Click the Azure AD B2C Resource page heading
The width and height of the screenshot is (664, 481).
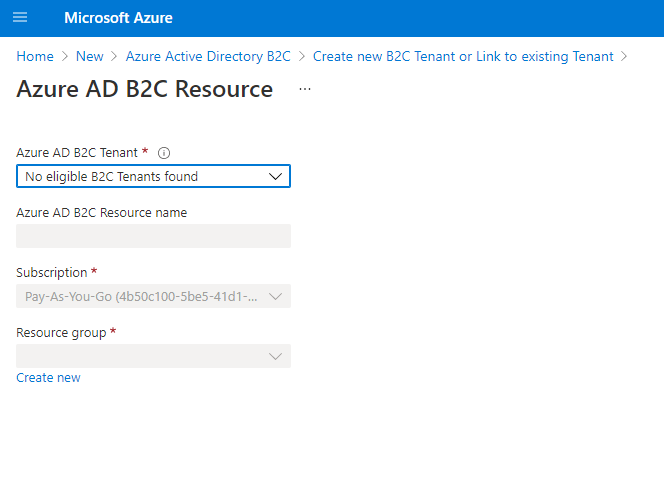pos(145,89)
